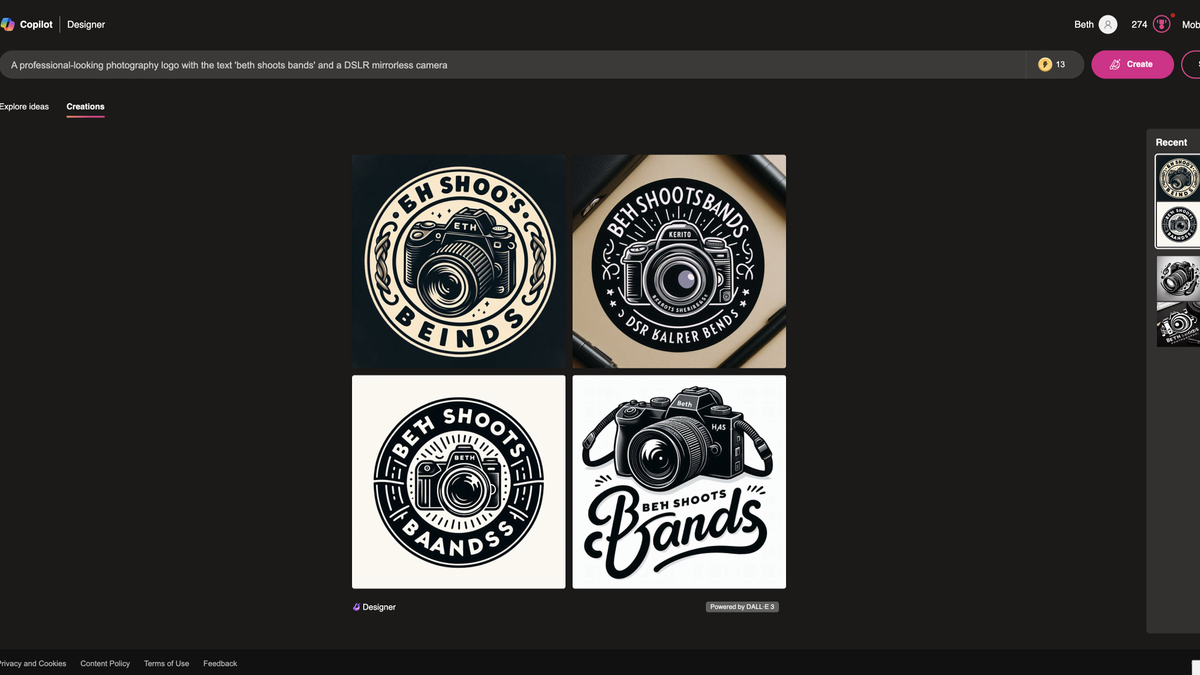This screenshot has height=675, width=1200.
Task: Click the Create button
Action: pos(1132,64)
